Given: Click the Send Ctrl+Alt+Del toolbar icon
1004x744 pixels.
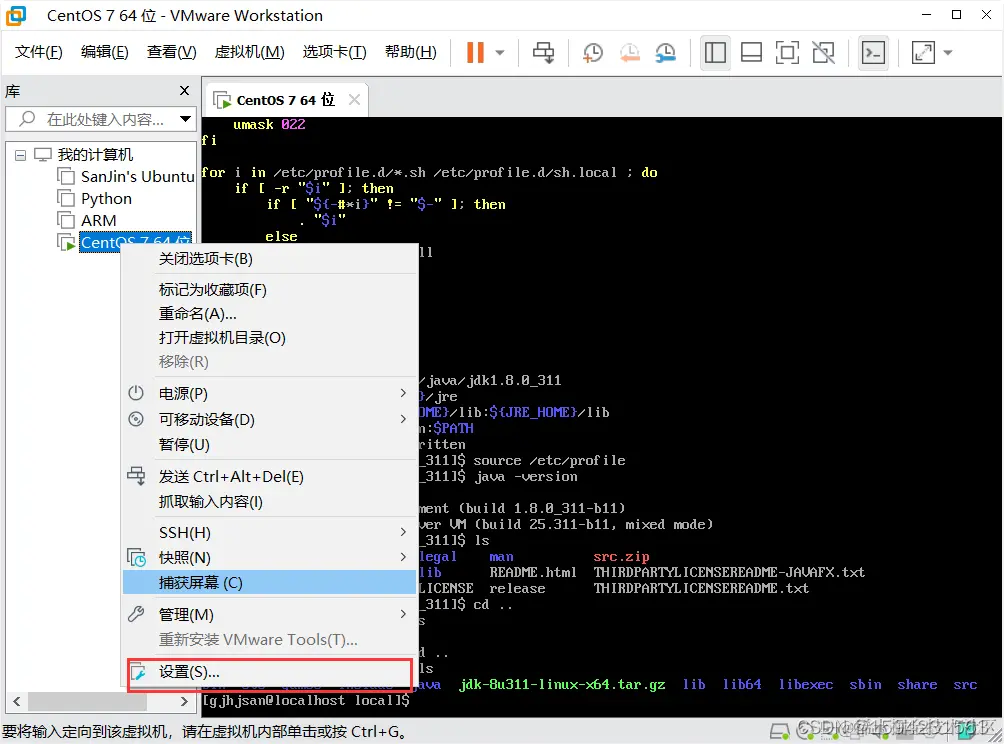Looking at the screenshot, I should (x=543, y=52).
